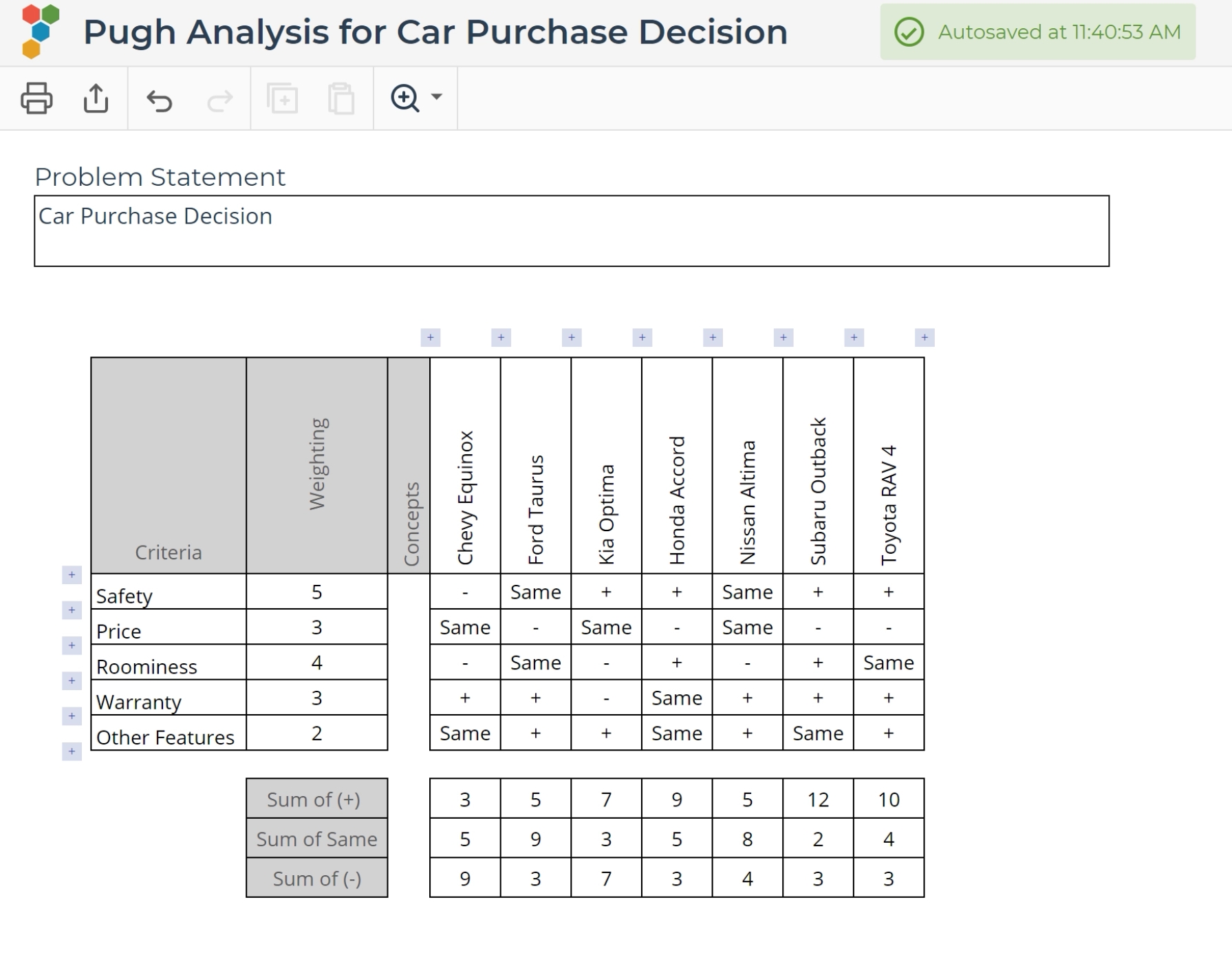Image resolution: width=1232 pixels, height=955 pixels.
Task: Add criteria row above Roominess
Action: 72,645
